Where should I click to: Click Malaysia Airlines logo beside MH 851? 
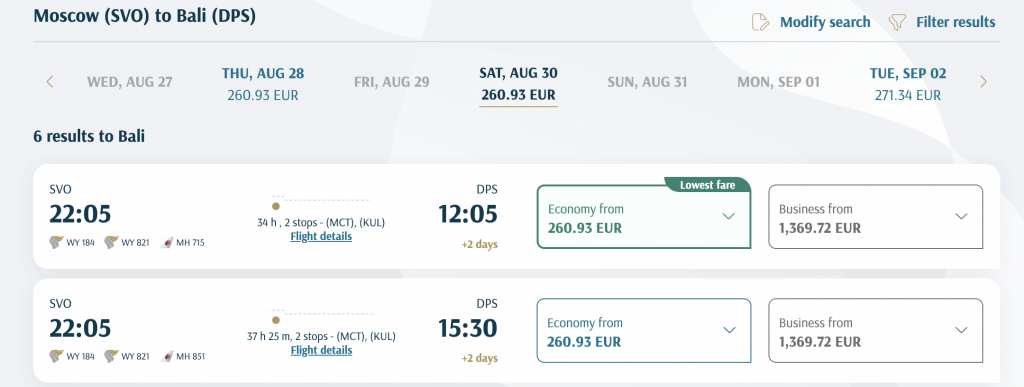(167, 356)
